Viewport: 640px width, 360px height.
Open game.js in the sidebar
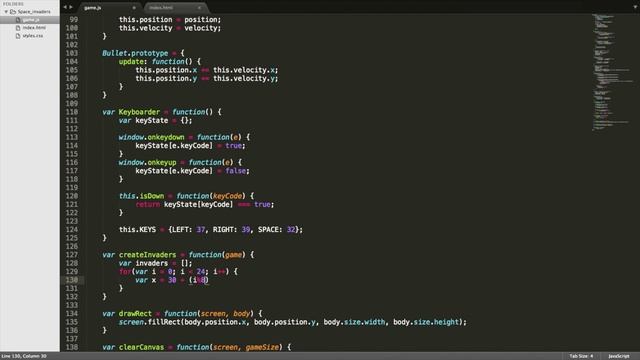pos(31,20)
